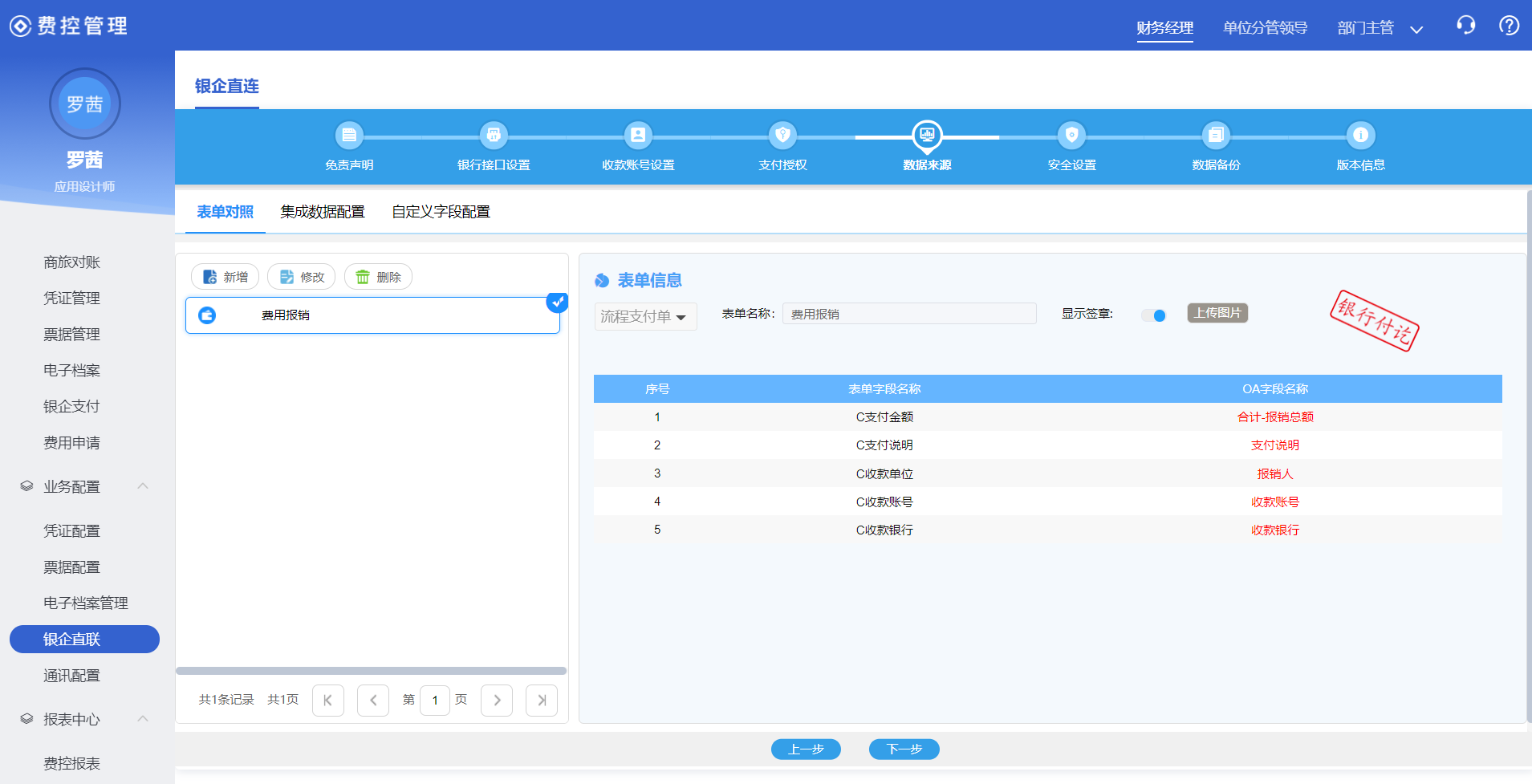Click the customer service headset icon
This screenshot has width=1532, height=784.
[x=1465, y=26]
